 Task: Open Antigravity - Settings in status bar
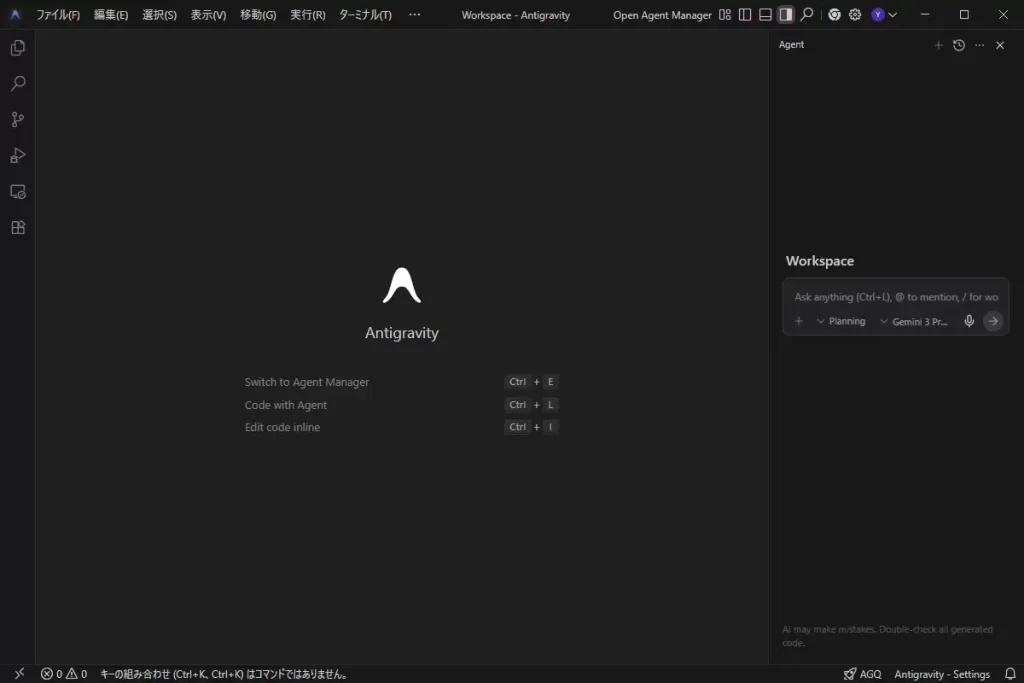pos(942,674)
